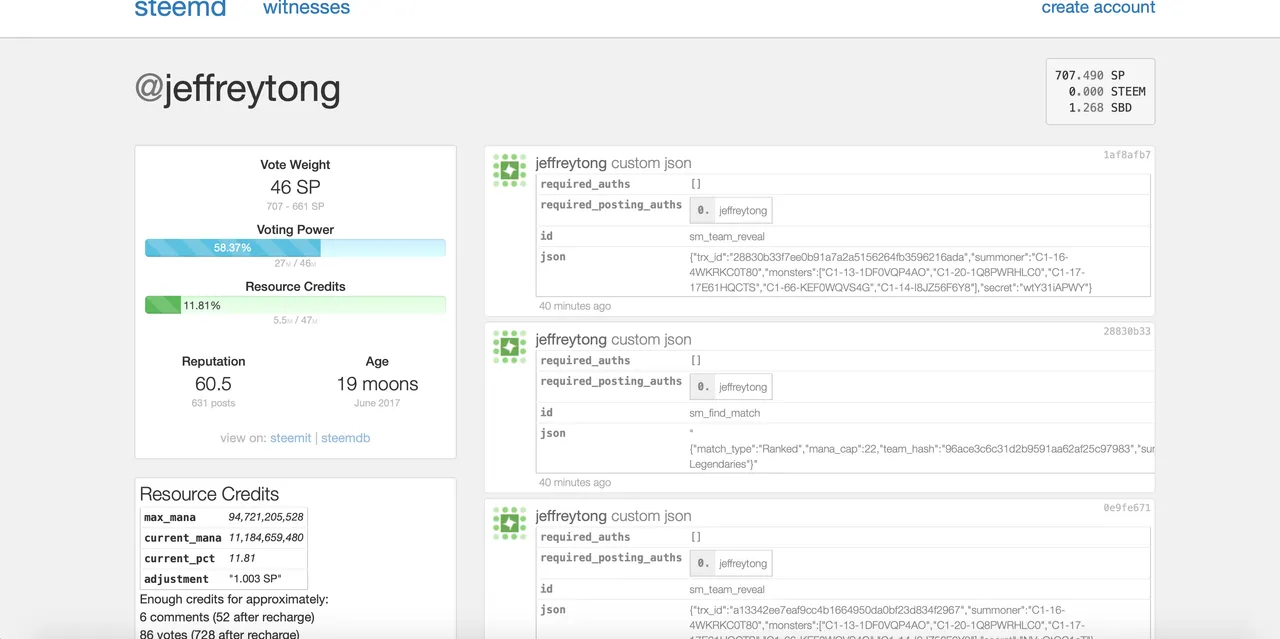The height and width of the screenshot is (639, 1280).
Task: Click sm_team_reveal id in the first transaction
Action: click(727, 236)
